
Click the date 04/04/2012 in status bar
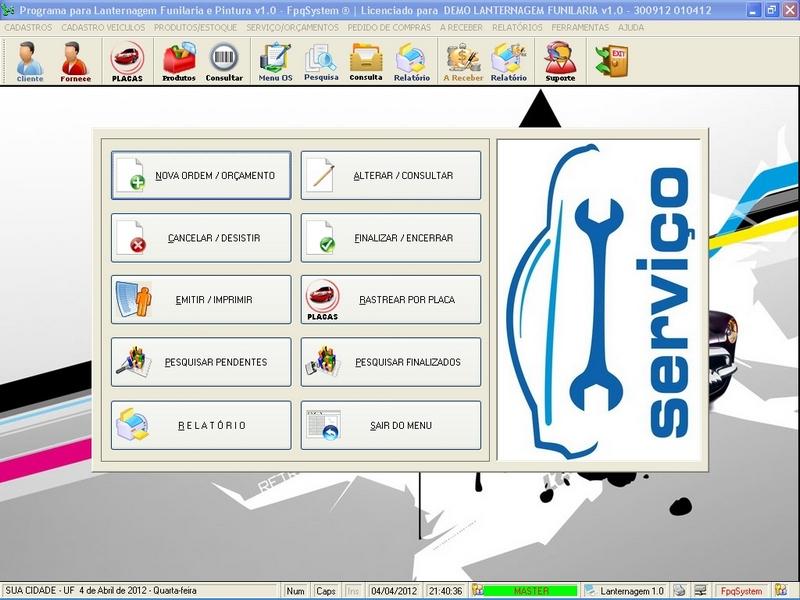(x=394, y=591)
